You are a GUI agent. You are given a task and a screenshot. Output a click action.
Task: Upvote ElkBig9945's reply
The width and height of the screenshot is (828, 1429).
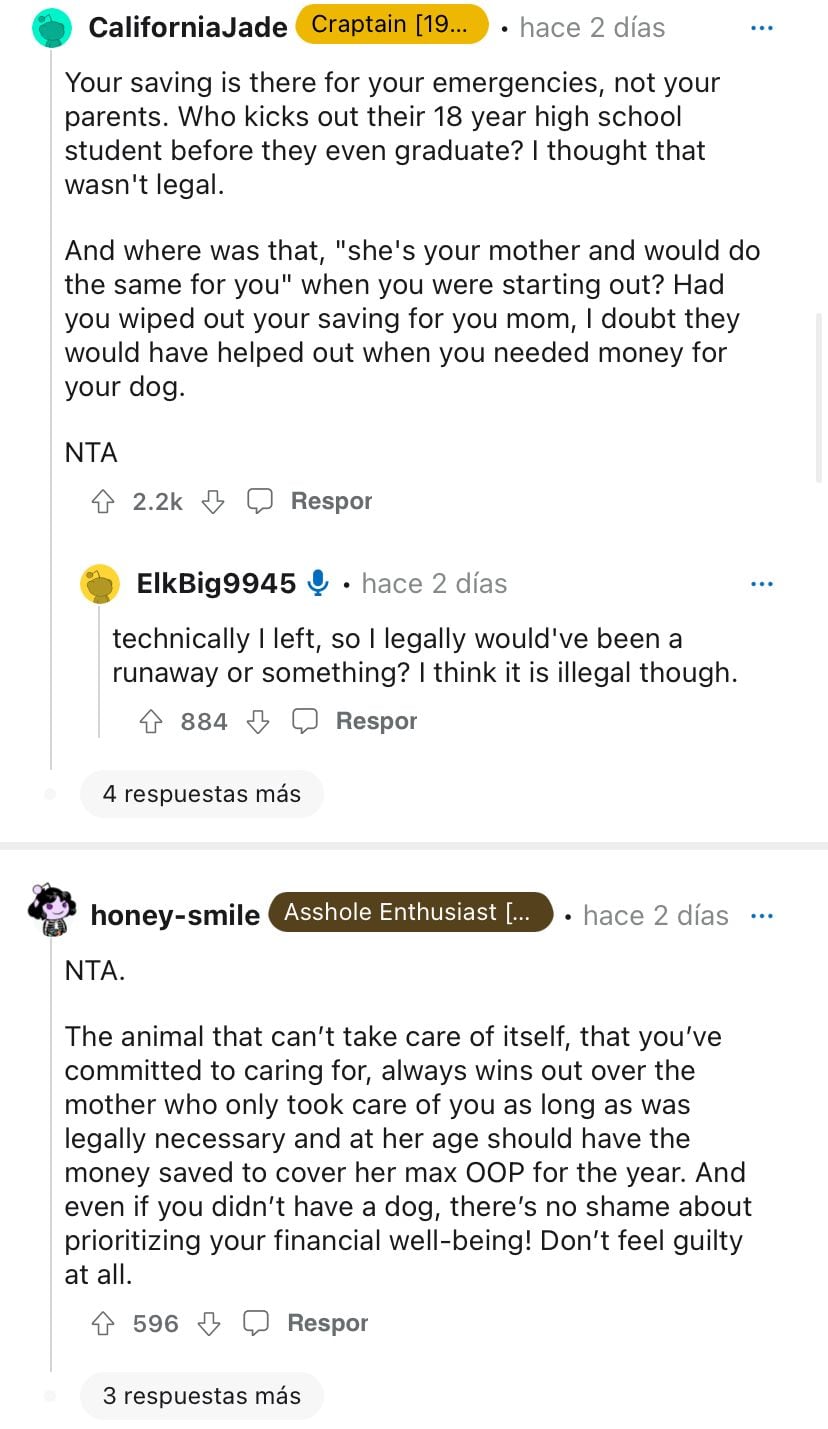pyautogui.click(x=151, y=721)
